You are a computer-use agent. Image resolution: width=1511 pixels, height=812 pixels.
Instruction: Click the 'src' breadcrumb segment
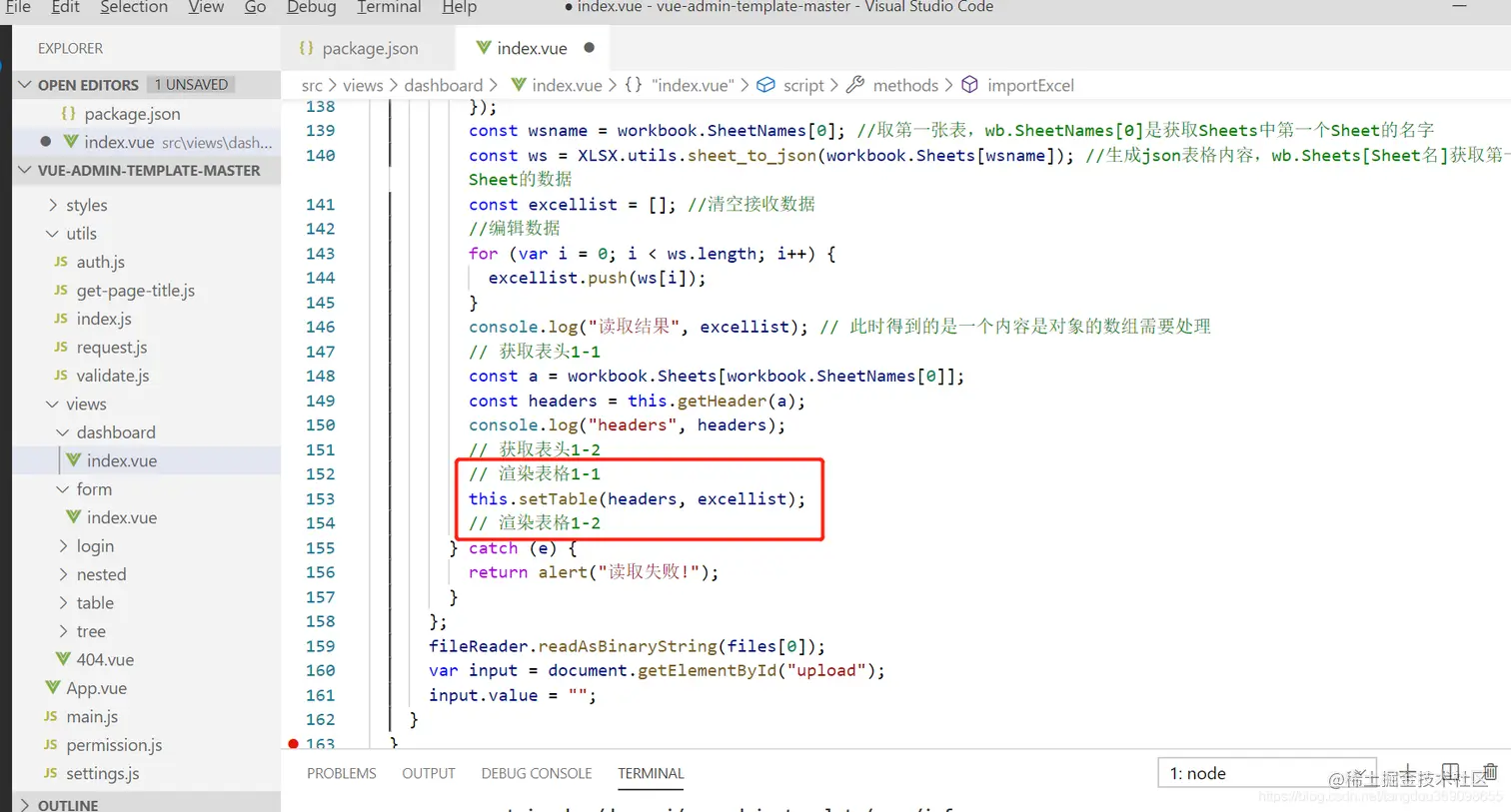click(x=312, y=86)
